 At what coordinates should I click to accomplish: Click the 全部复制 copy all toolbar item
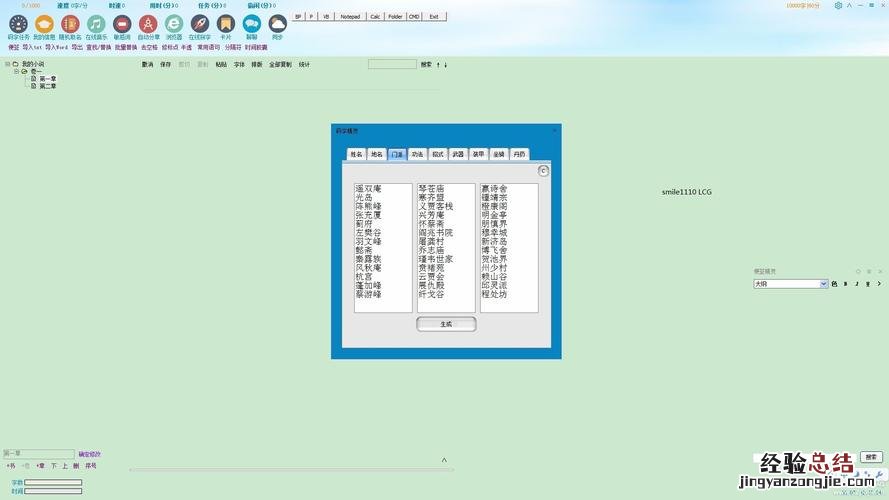click(280, 64)
